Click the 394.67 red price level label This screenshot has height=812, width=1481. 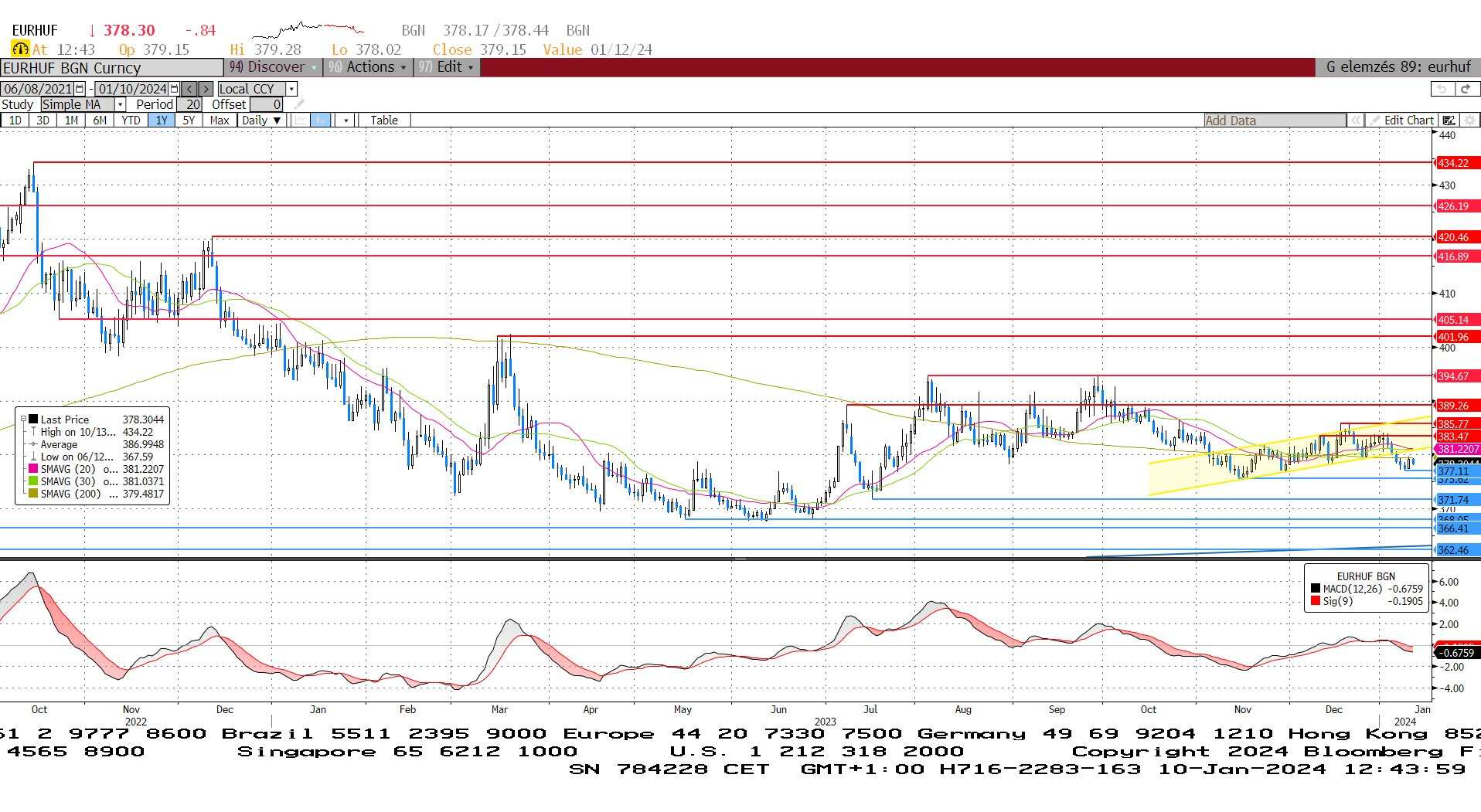[x=1457, y=376]
